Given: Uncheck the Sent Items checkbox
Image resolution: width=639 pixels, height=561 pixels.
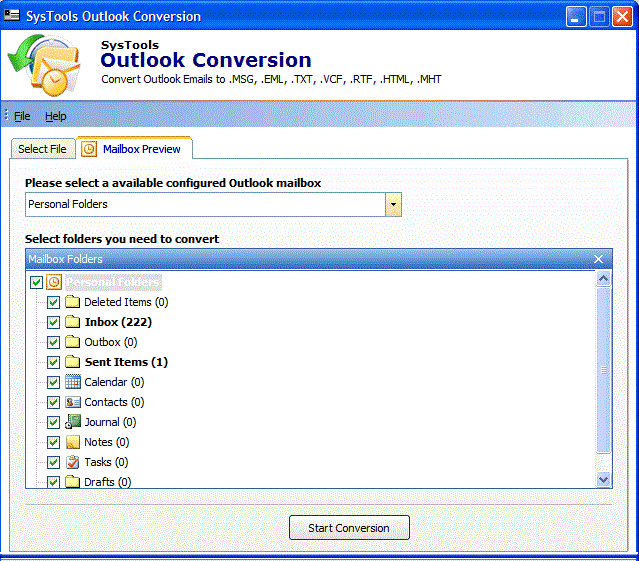Looking at the screenshot, I should point(53,362).
